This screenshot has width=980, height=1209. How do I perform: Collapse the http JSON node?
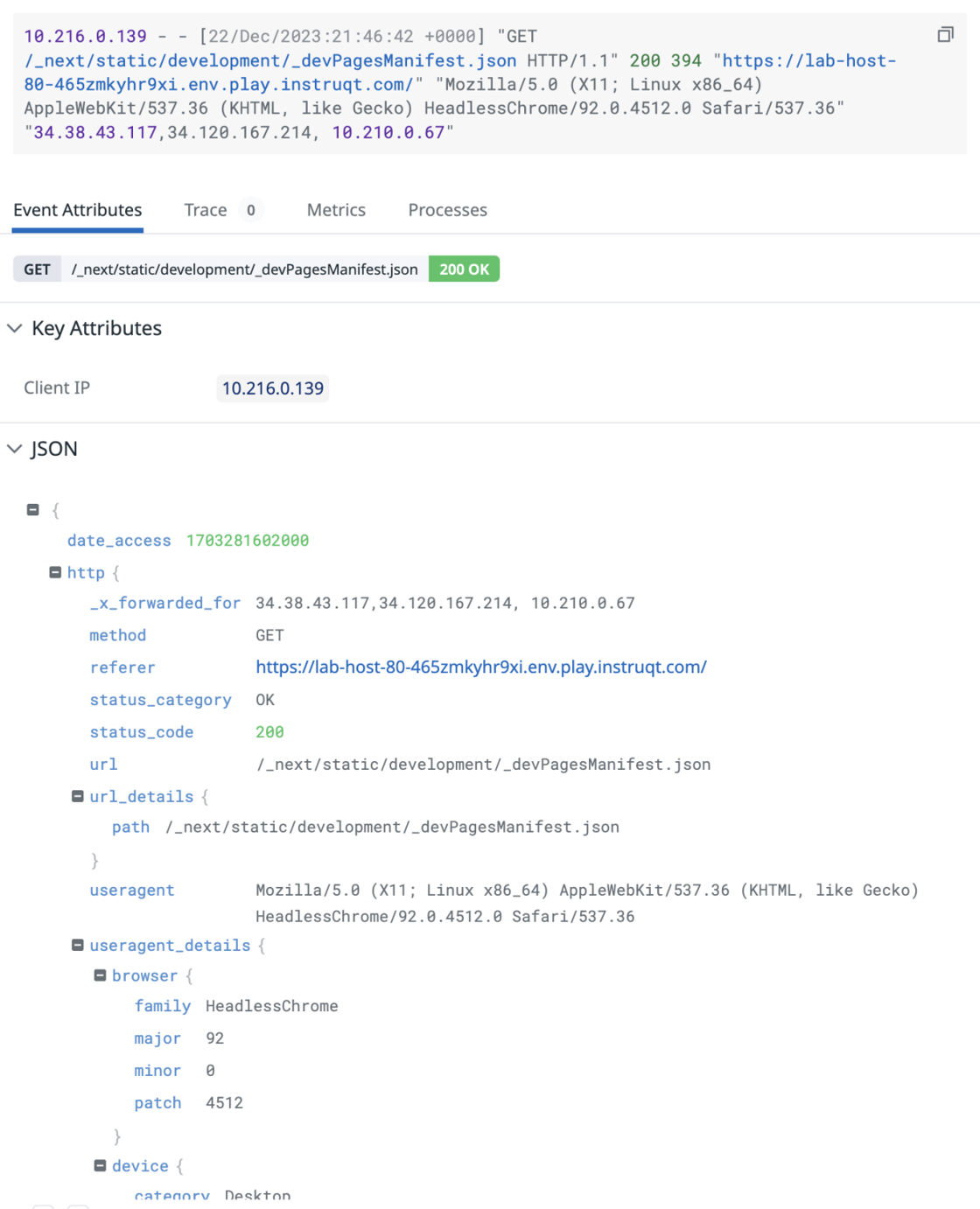(56, 571)
